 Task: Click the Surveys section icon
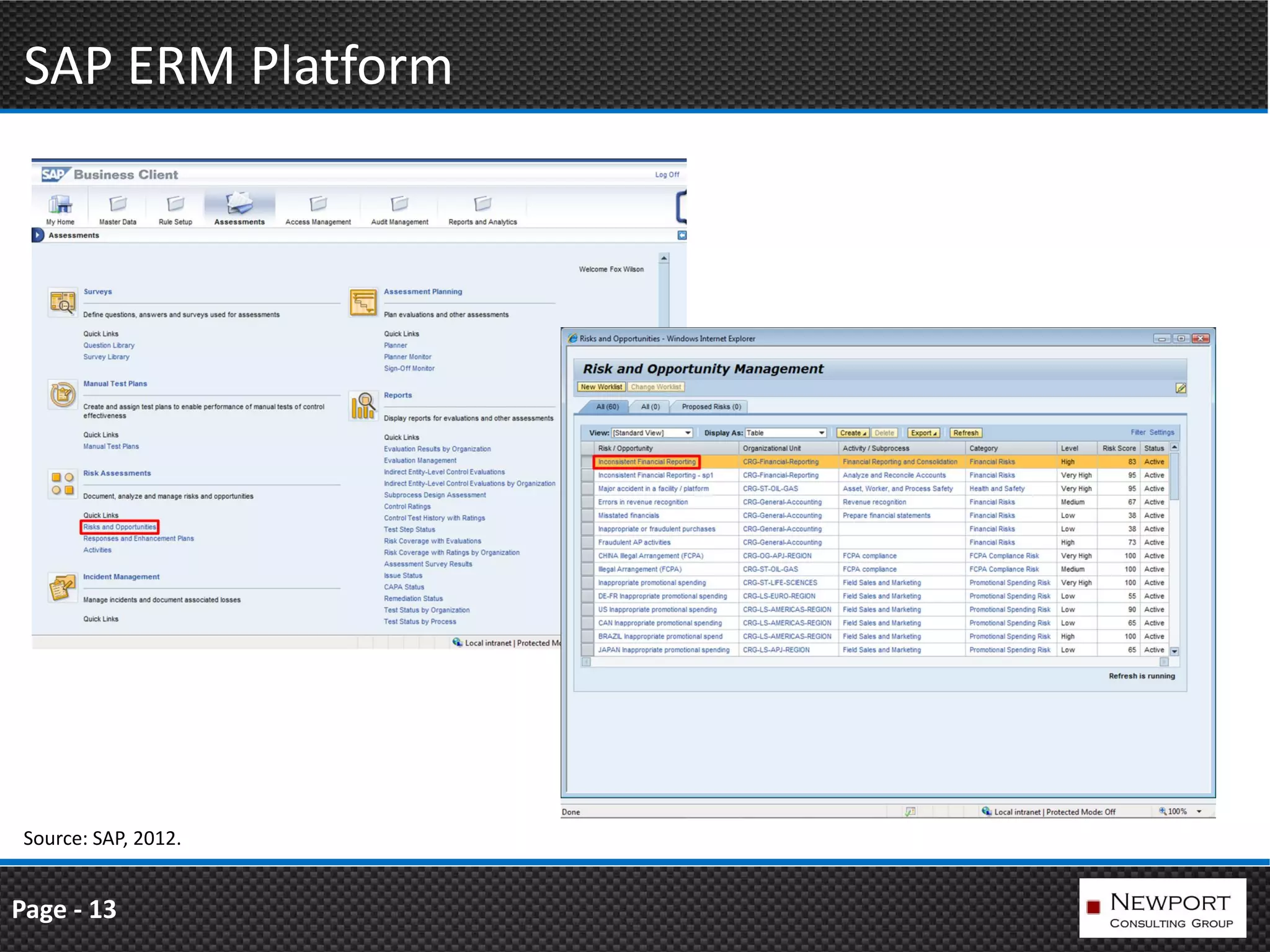(63, 302)
